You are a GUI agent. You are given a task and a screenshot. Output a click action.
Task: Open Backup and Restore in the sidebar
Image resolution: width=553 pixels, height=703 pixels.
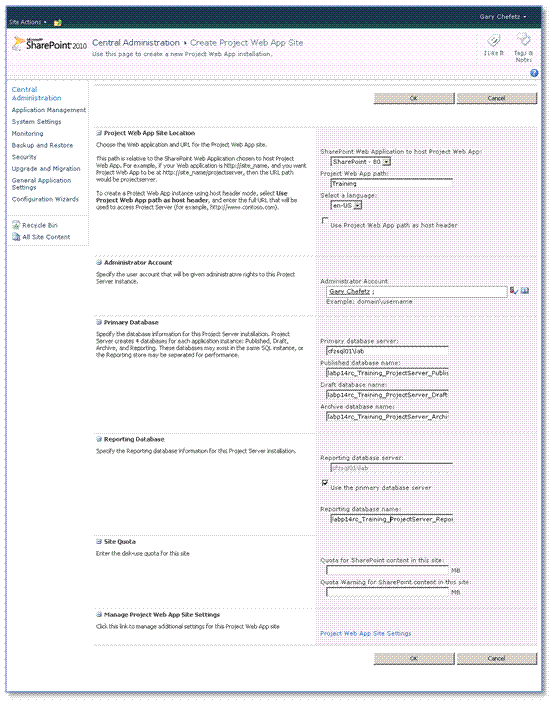click(x=42, y=145)
